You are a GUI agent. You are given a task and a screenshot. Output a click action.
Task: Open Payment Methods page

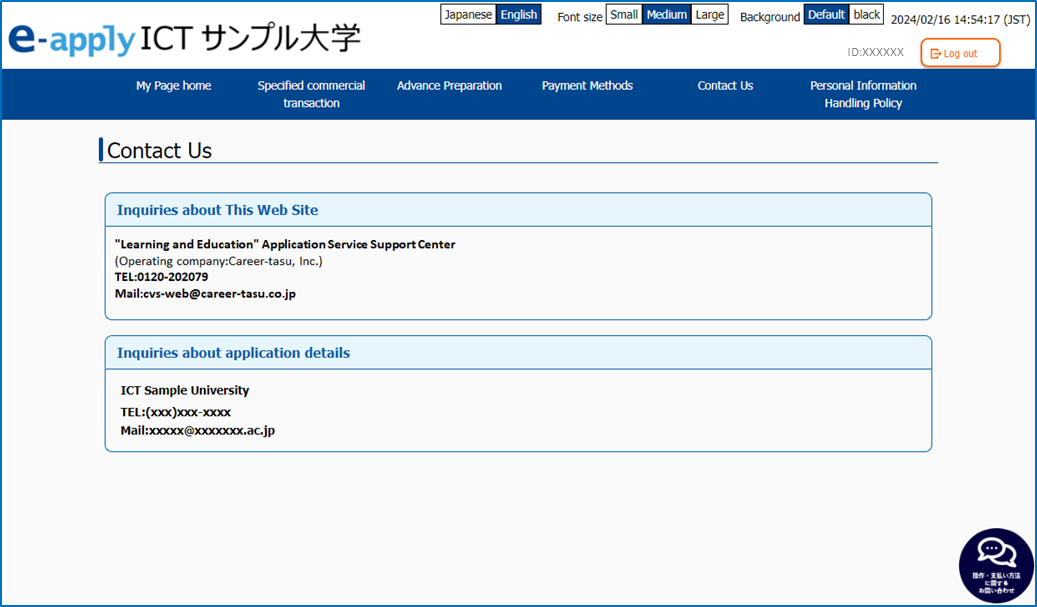587,86
